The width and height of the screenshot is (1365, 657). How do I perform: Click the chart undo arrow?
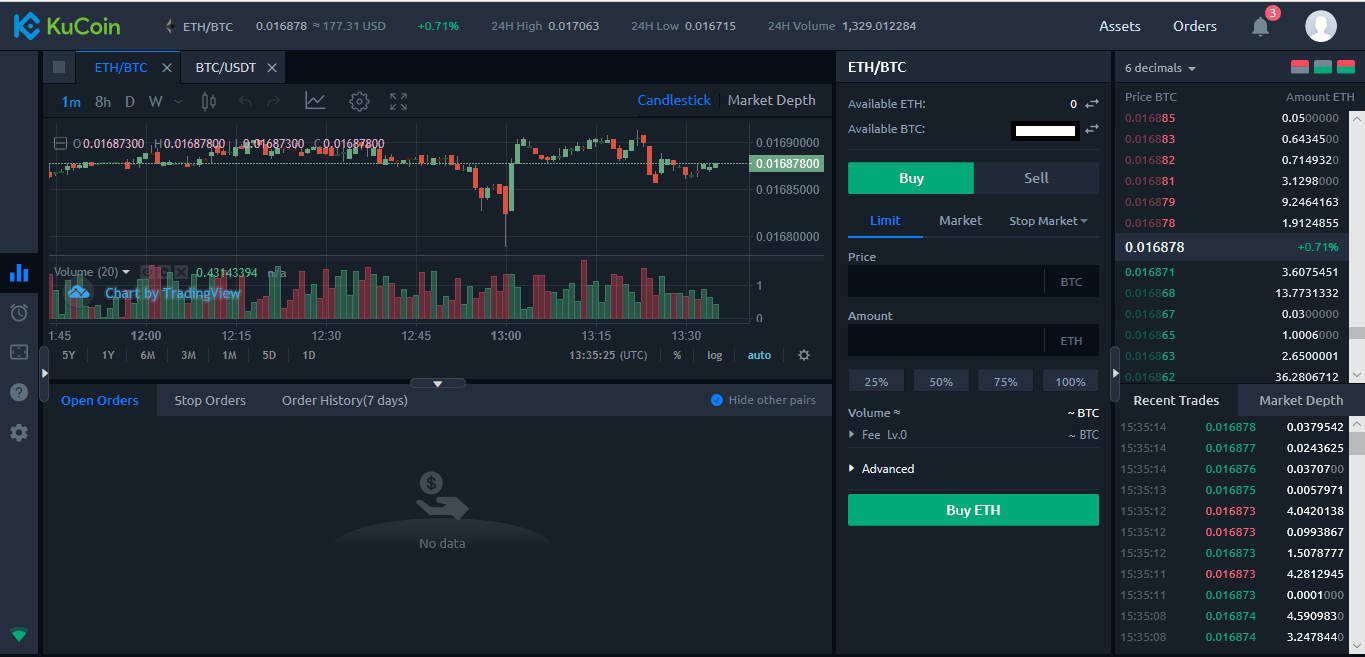(x=246, y=101)
